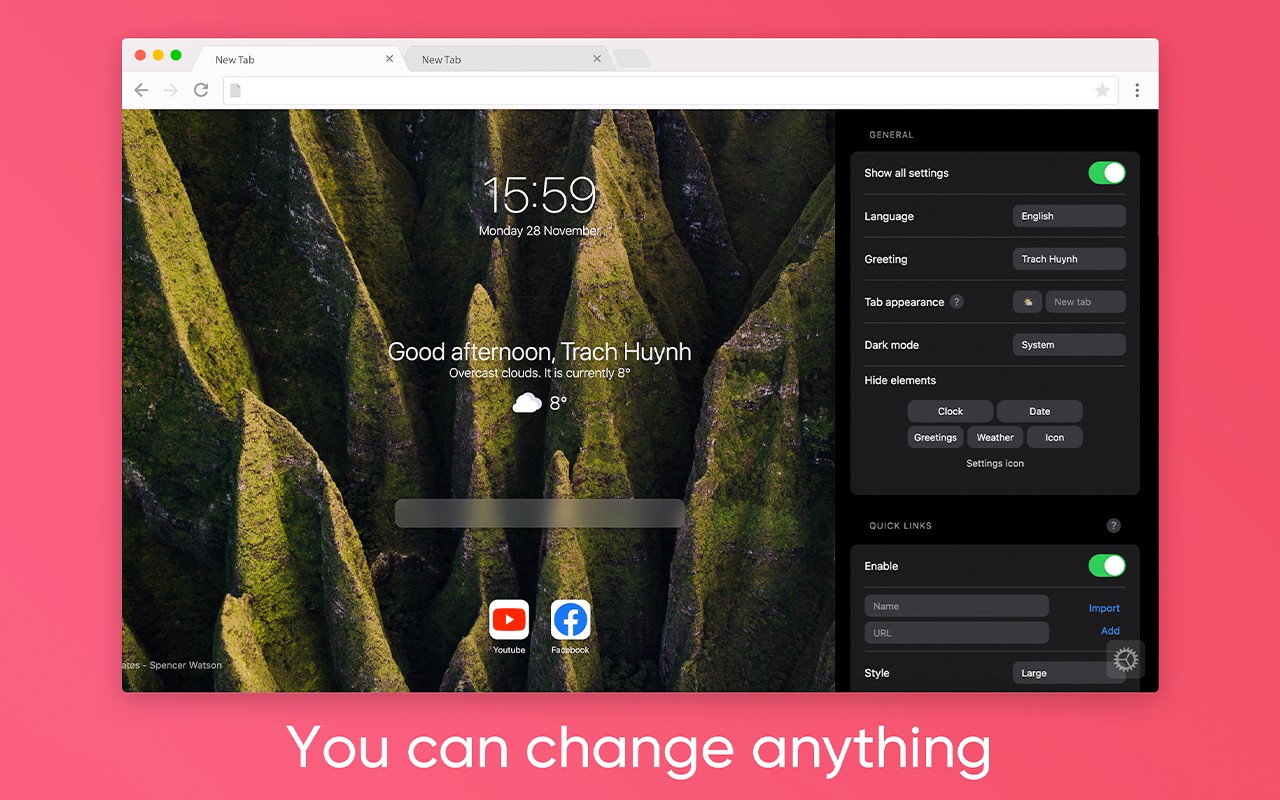This screenshot has height=800, width=1280.
Task: Open the Facebook quick link icon
Action: [570, 620]
